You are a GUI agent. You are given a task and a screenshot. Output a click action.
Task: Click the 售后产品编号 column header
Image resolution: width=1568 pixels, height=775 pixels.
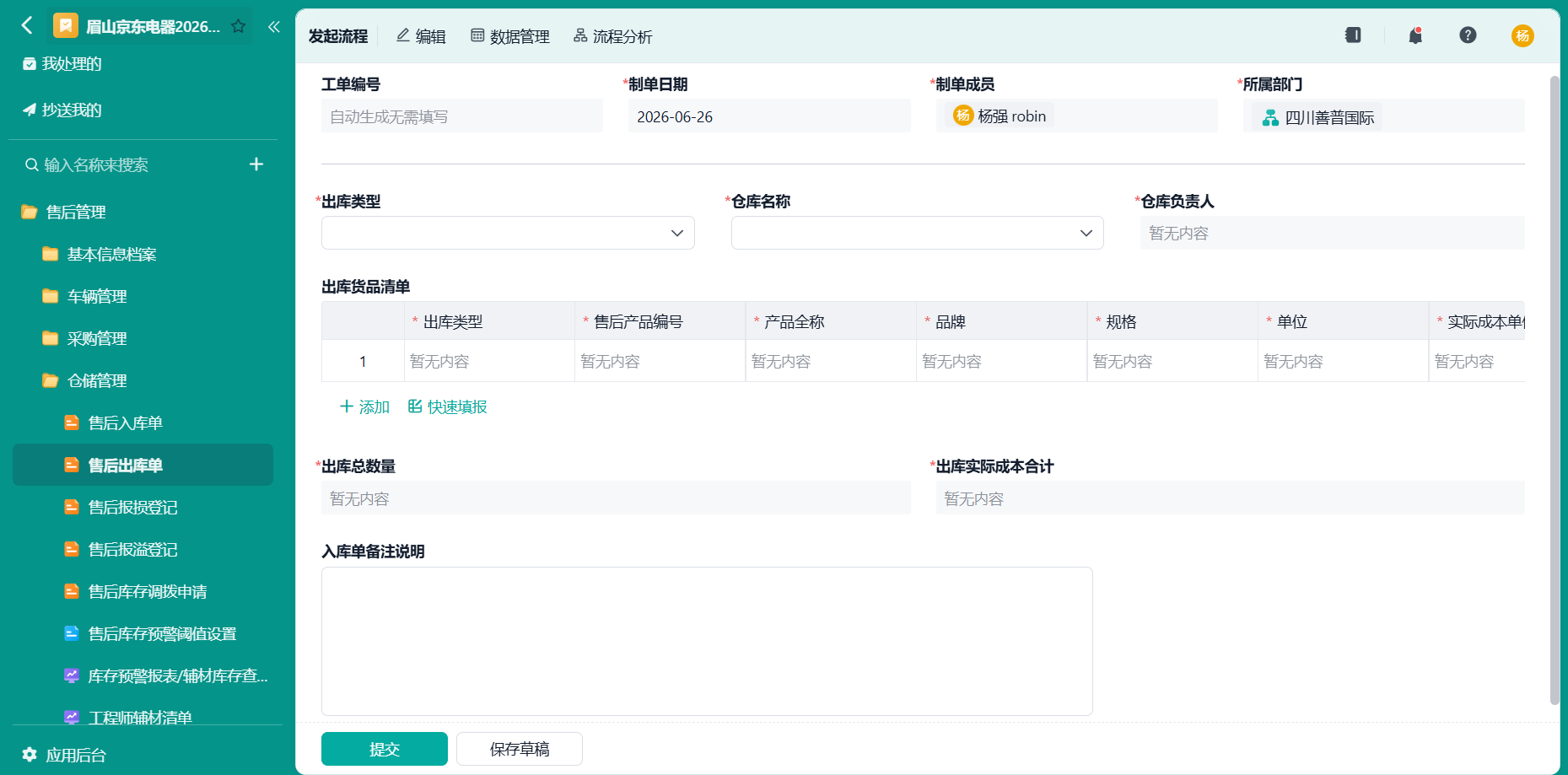[660, 321]
